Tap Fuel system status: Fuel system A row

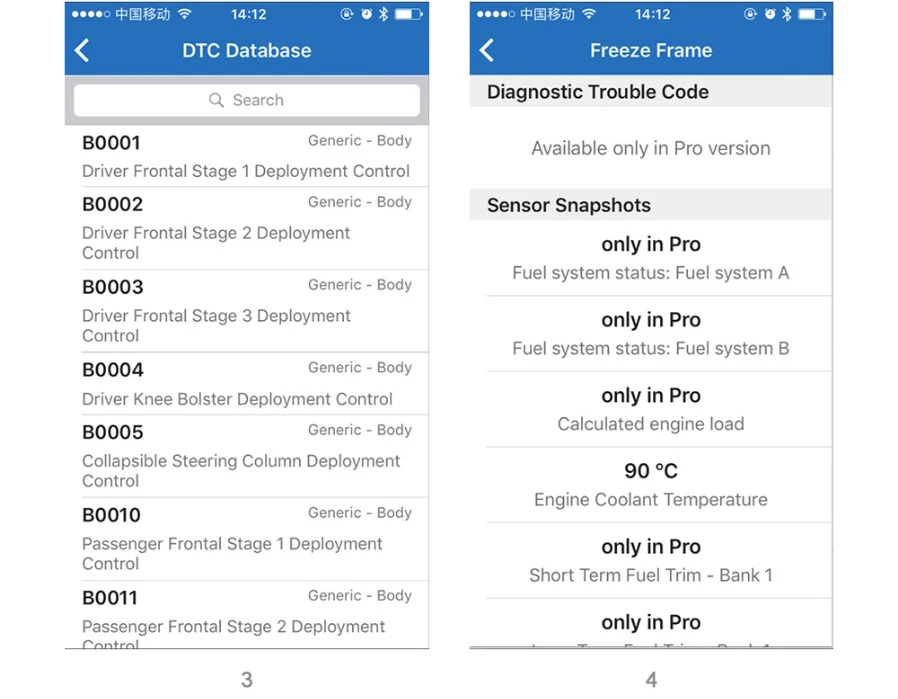click(x=651, y=258)
